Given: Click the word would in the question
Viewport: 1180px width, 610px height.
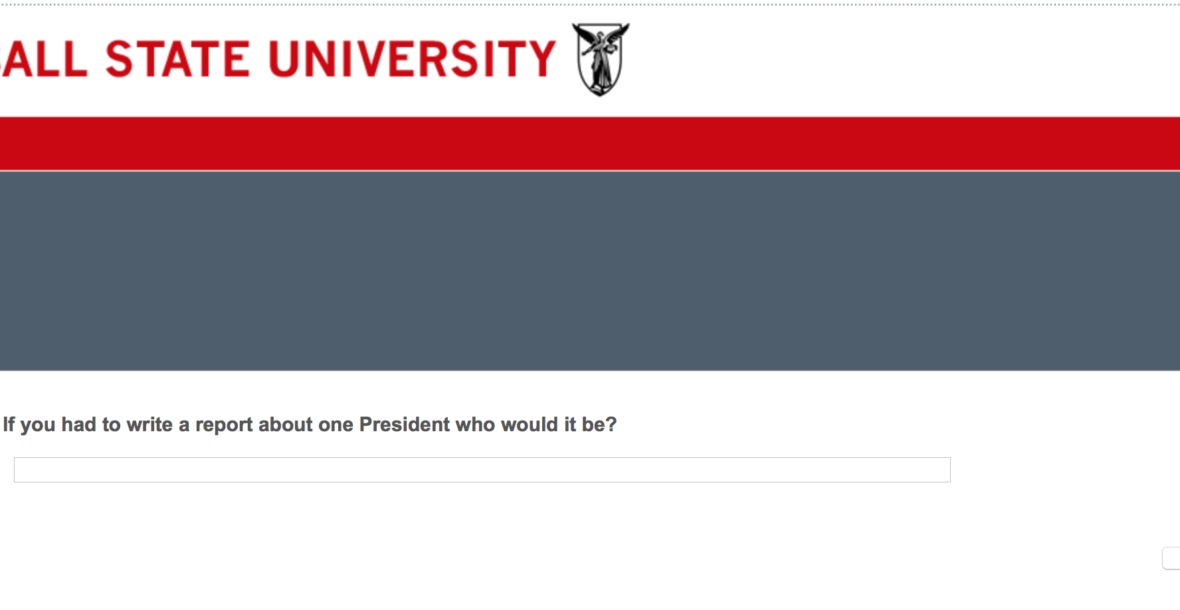Looking at the screenshot, I should (529, 425).
